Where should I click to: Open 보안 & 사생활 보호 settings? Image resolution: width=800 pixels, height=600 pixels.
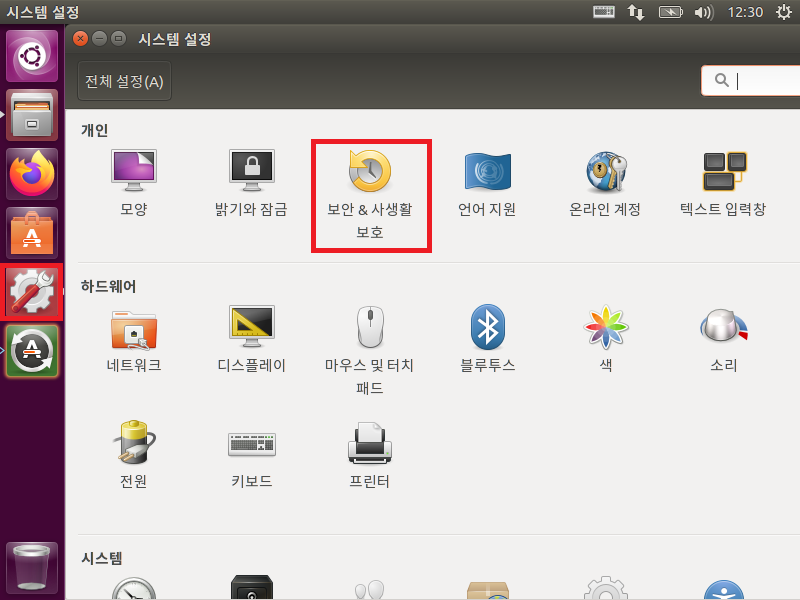pos(370,194)
